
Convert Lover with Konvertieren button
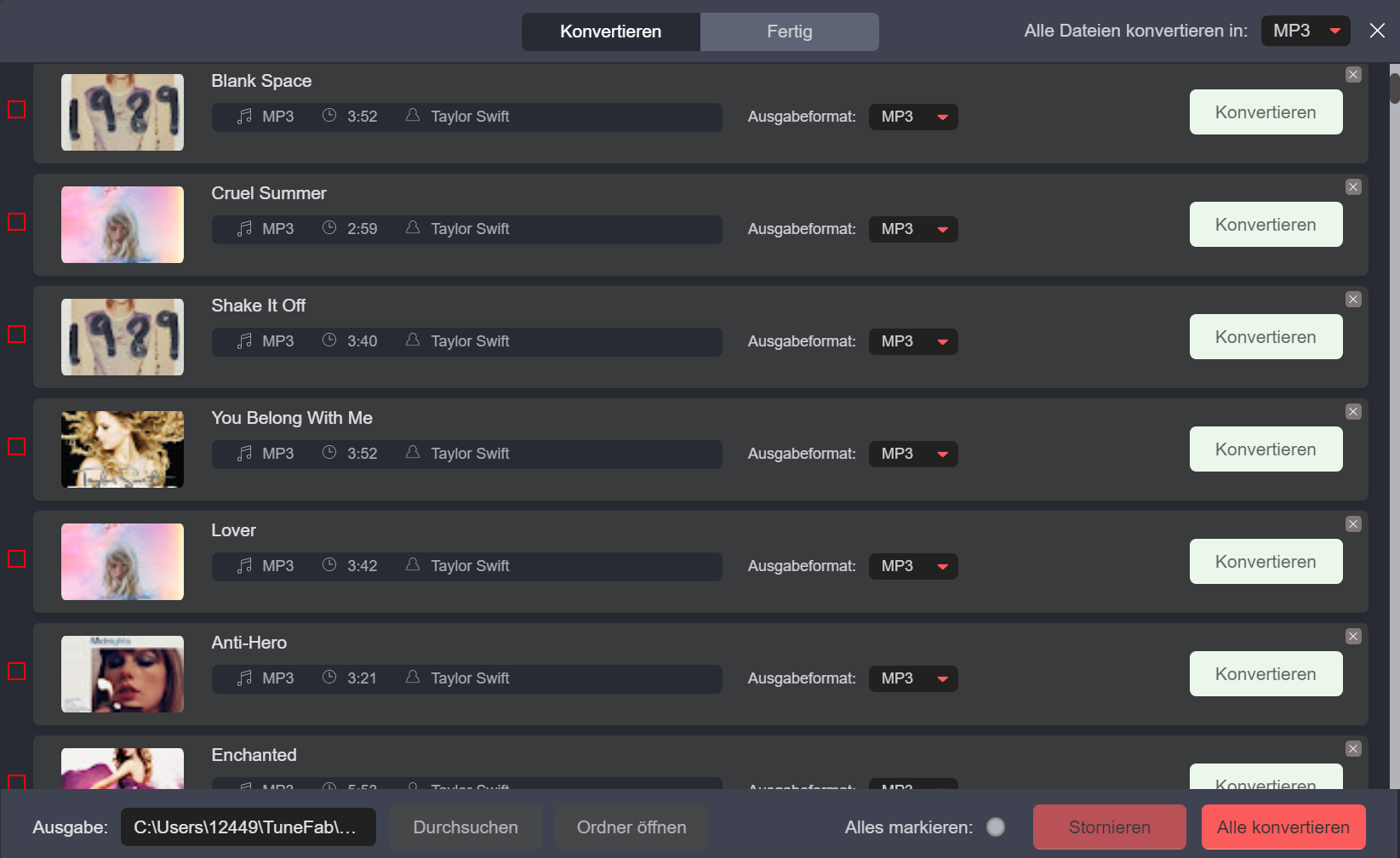tap(1266, 562)
